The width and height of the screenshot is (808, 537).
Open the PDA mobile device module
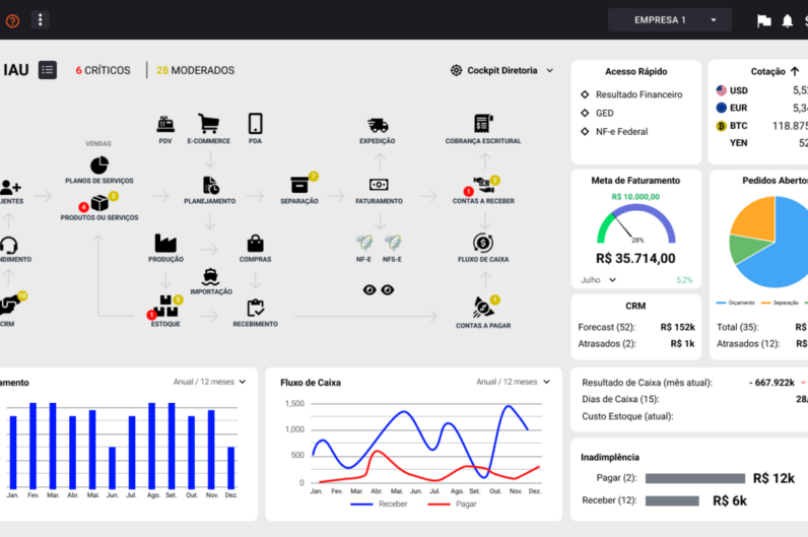pyautogui.click(x=255, y=124)
